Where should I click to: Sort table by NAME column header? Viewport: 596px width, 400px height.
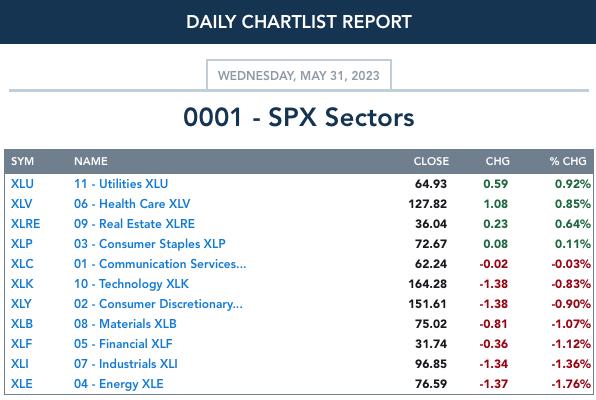pyautogui.click(x=91, y=161)
